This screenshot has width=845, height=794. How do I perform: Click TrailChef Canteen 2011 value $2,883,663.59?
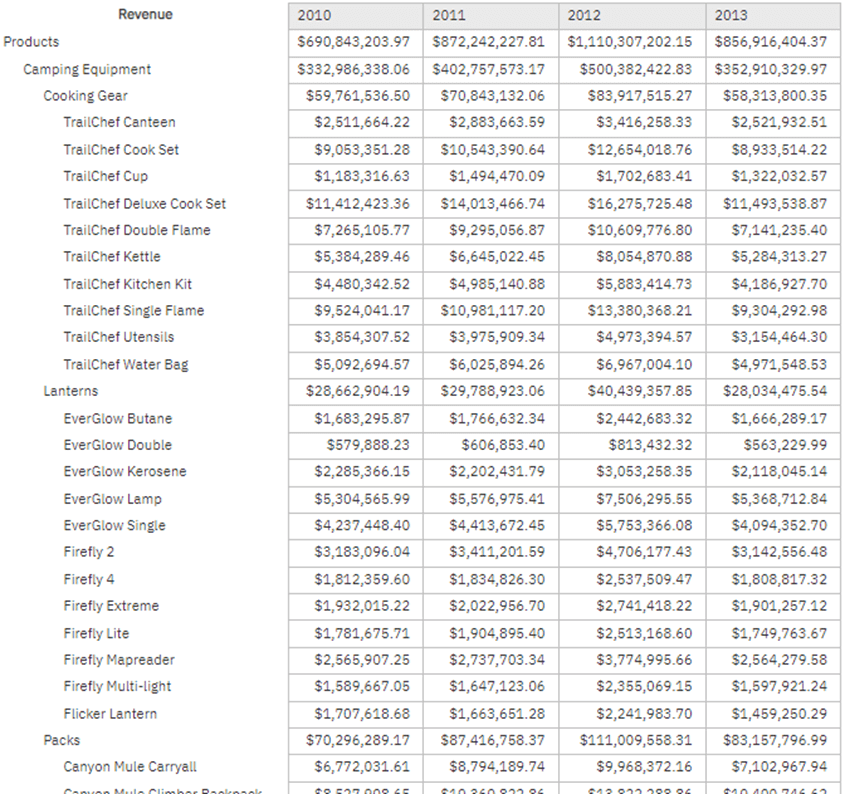coord(497,122)
